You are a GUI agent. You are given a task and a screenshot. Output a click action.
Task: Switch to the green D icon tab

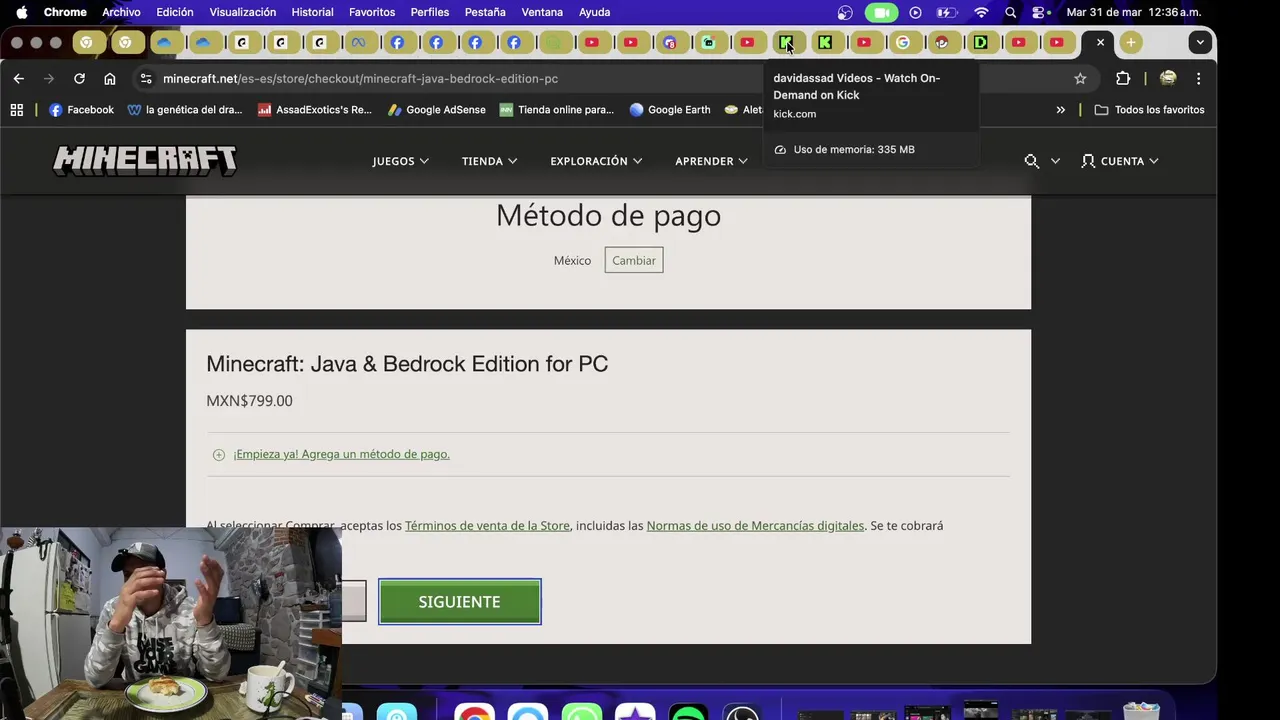(981, 42)
